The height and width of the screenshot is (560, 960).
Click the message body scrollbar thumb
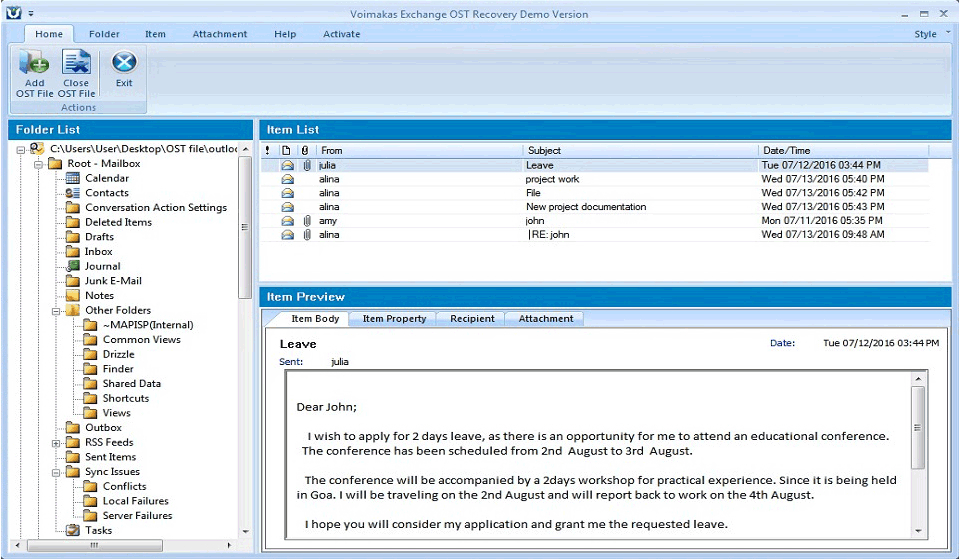tap(917, 428)
